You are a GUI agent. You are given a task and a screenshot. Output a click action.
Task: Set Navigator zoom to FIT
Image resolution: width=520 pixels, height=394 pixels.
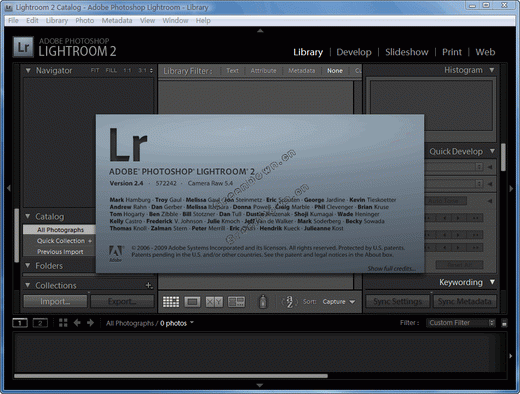(95, 70)
